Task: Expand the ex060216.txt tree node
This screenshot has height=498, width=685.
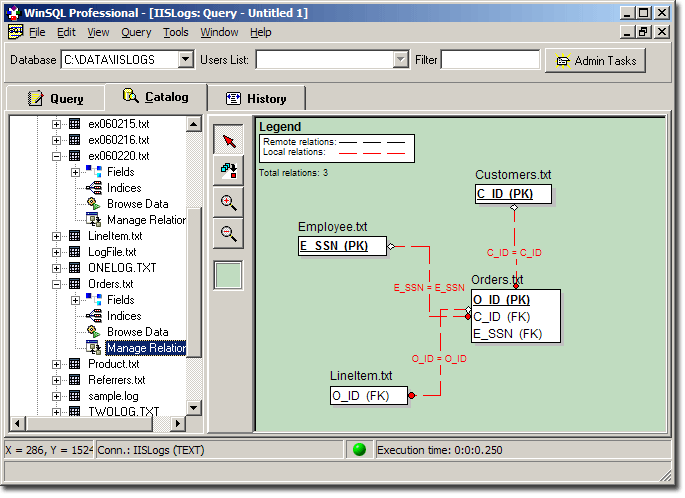Action: point(56,140)
